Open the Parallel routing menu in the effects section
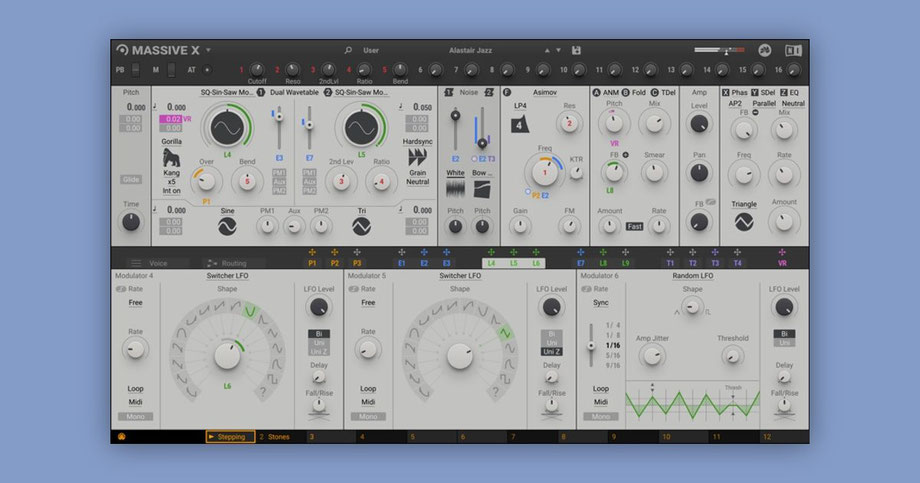This screenshot has height=483, width=920. (x=764, y=104)
